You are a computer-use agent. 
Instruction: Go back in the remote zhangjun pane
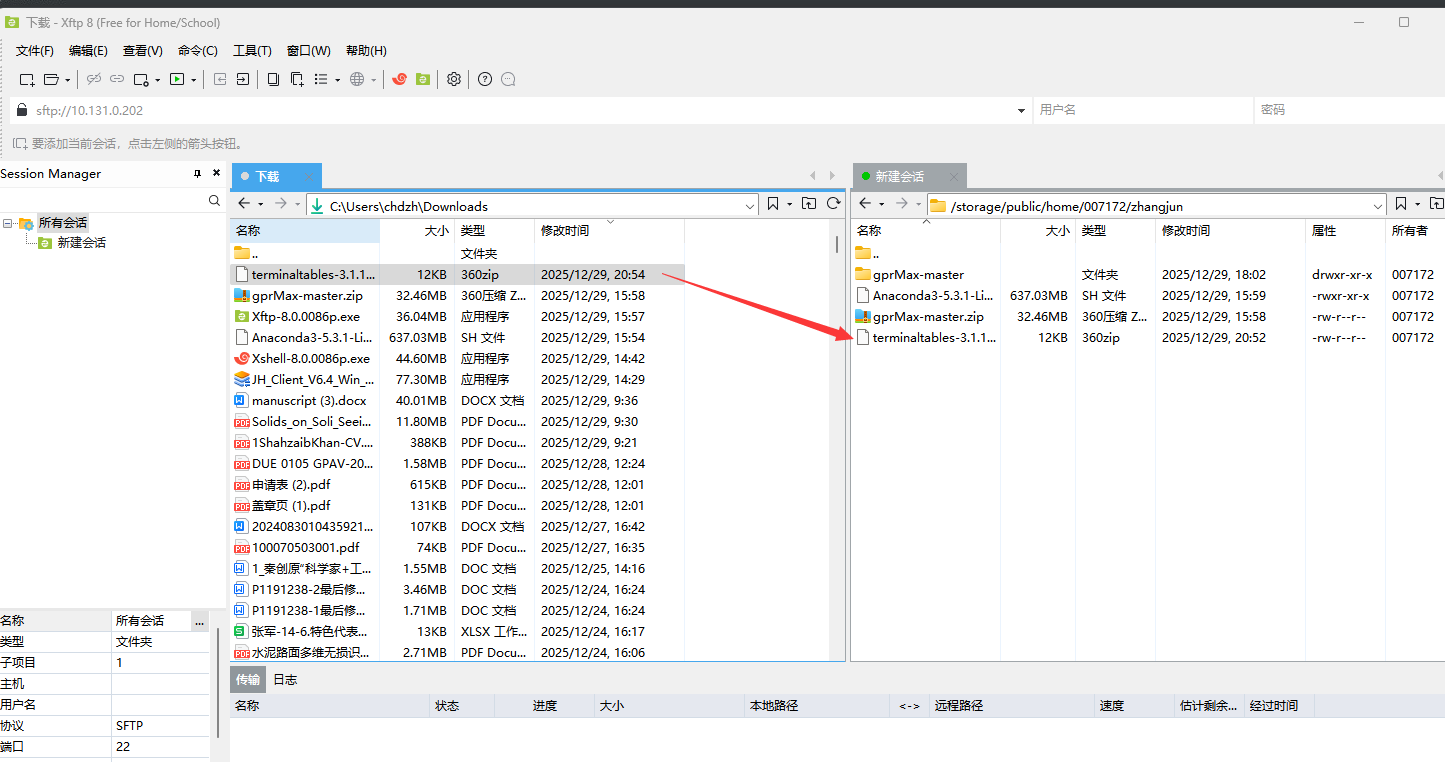tap(865, 204)
